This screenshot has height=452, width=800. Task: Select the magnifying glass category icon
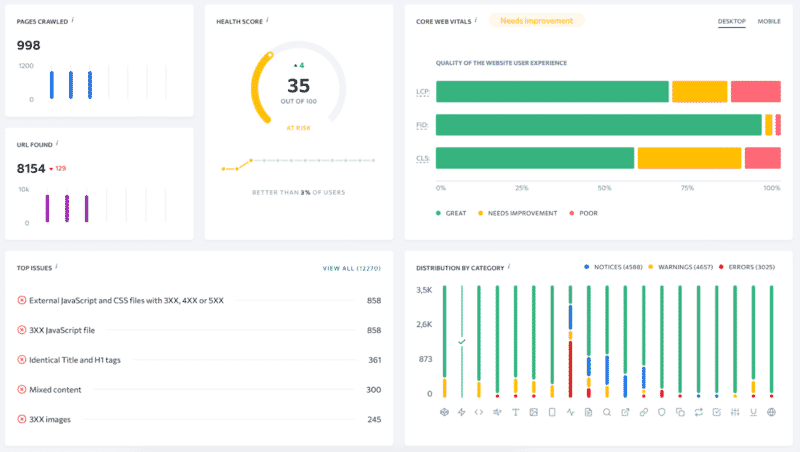coord(607,412)
